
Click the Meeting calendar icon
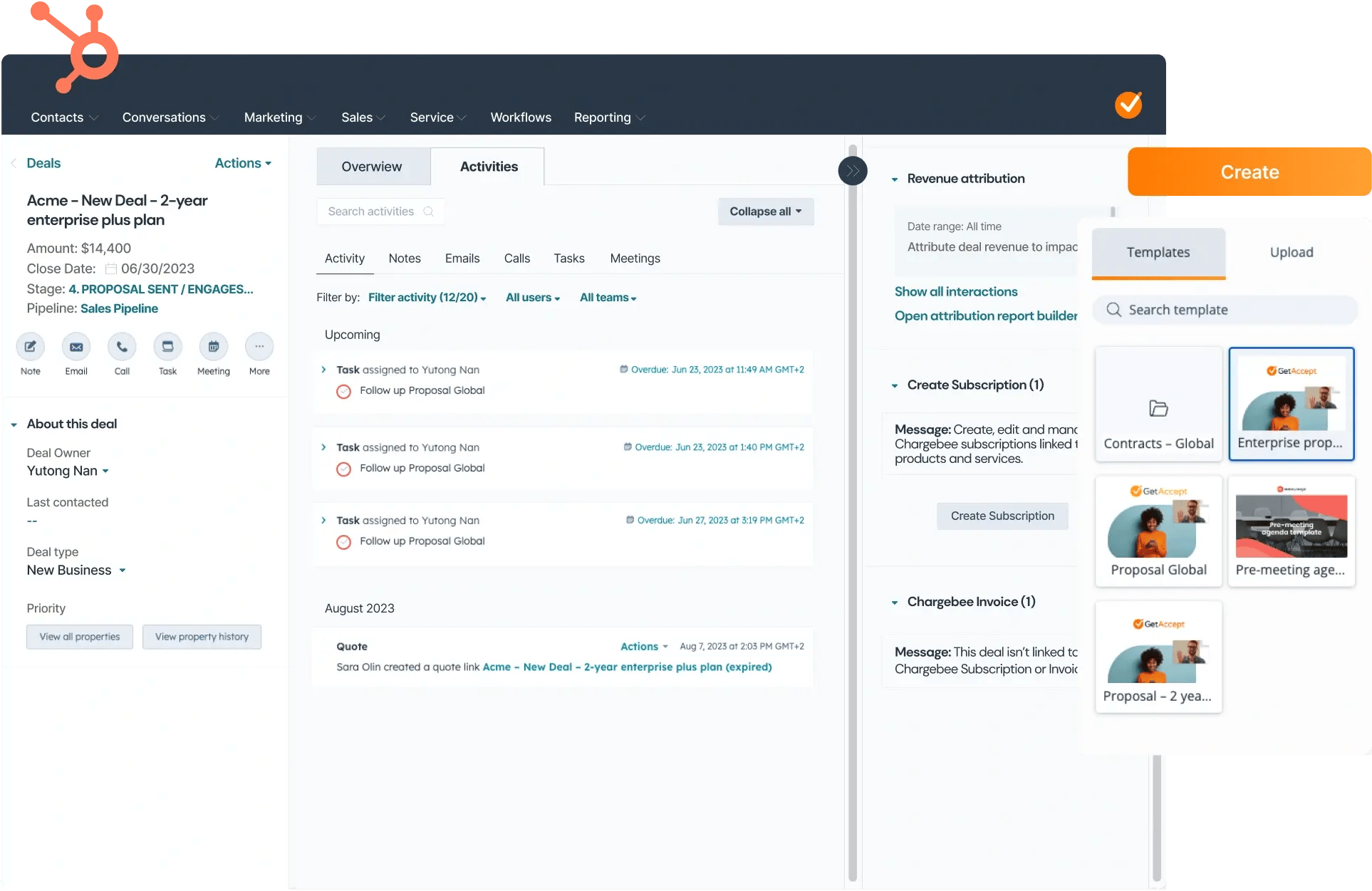pyautogui.click(x=213, y=347)
